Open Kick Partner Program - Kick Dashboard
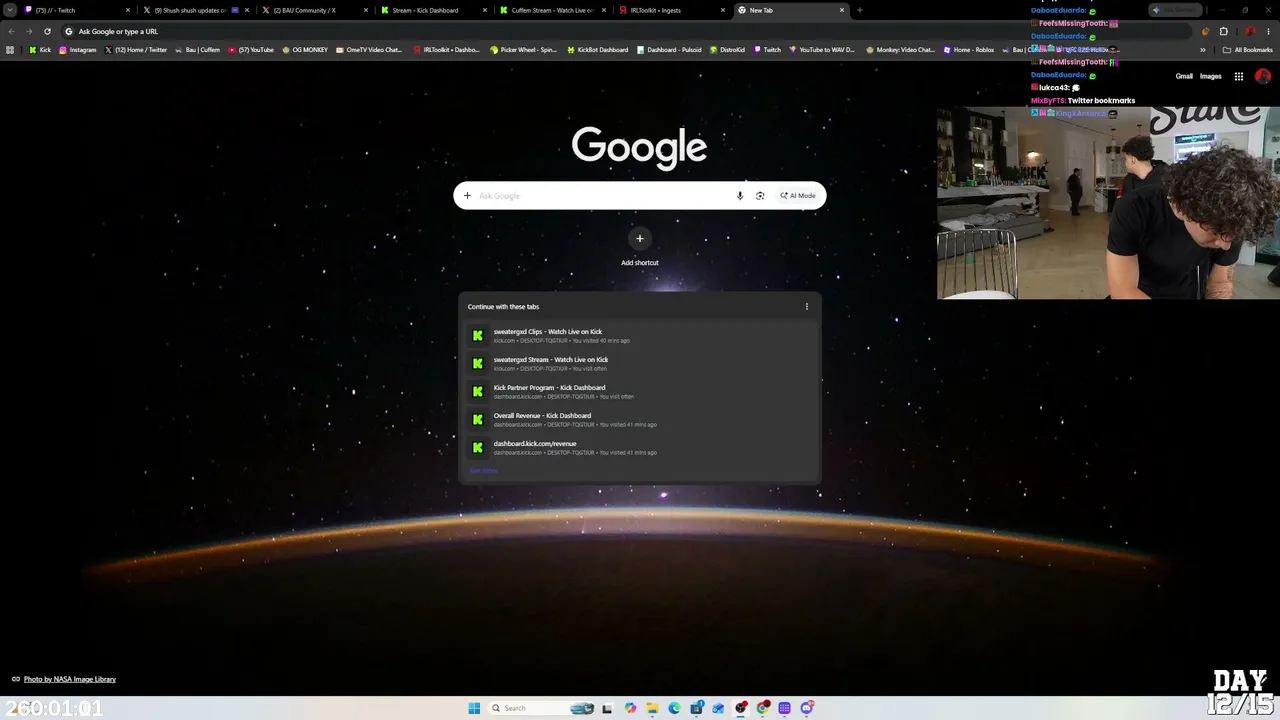 [x=640, y=392]
